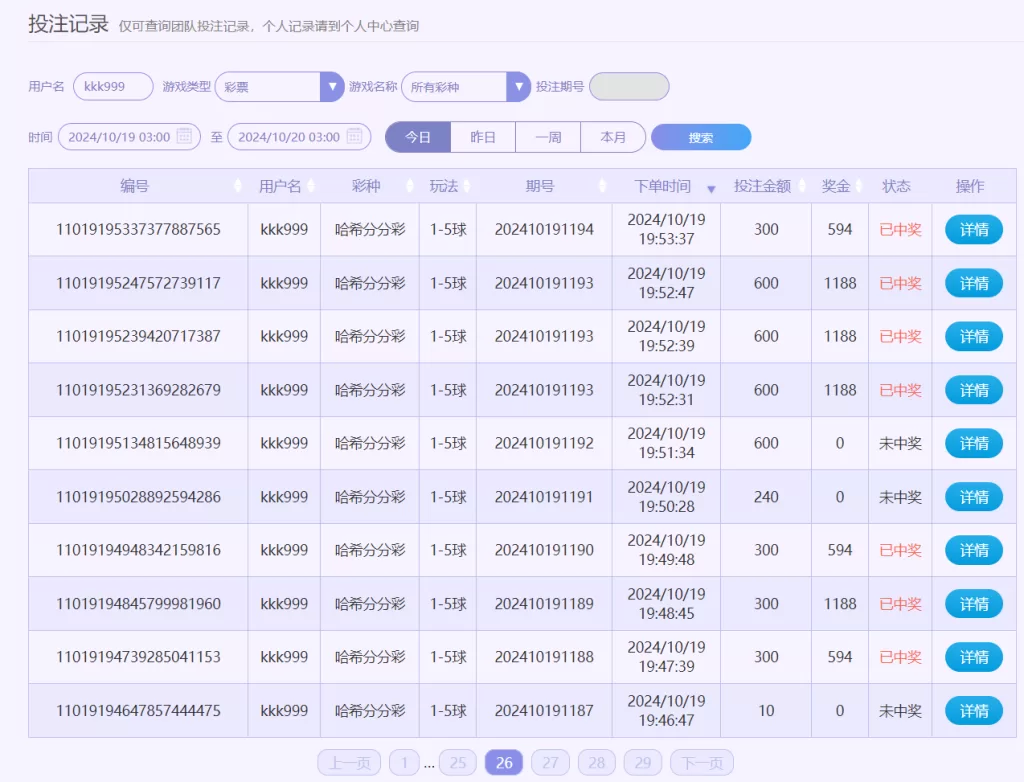Select order number 11019195337377887565
The width and height of the screenshot is (1024, 782).
pyautogui.click(x=138, y=229)
